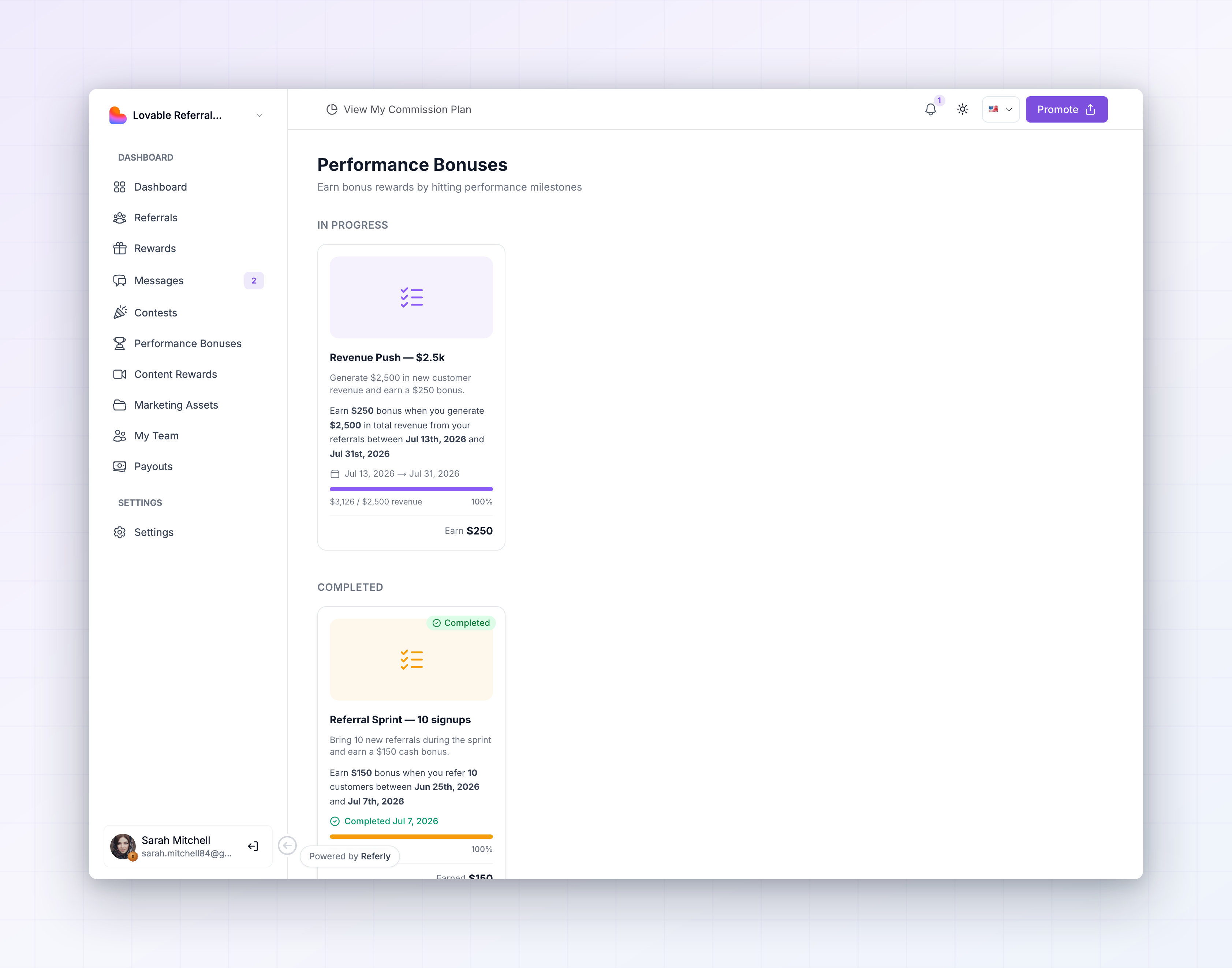Screen dimensions: 1232x968
Task: Click the Payouts banknote icon
Action: [x=120, y=466]
